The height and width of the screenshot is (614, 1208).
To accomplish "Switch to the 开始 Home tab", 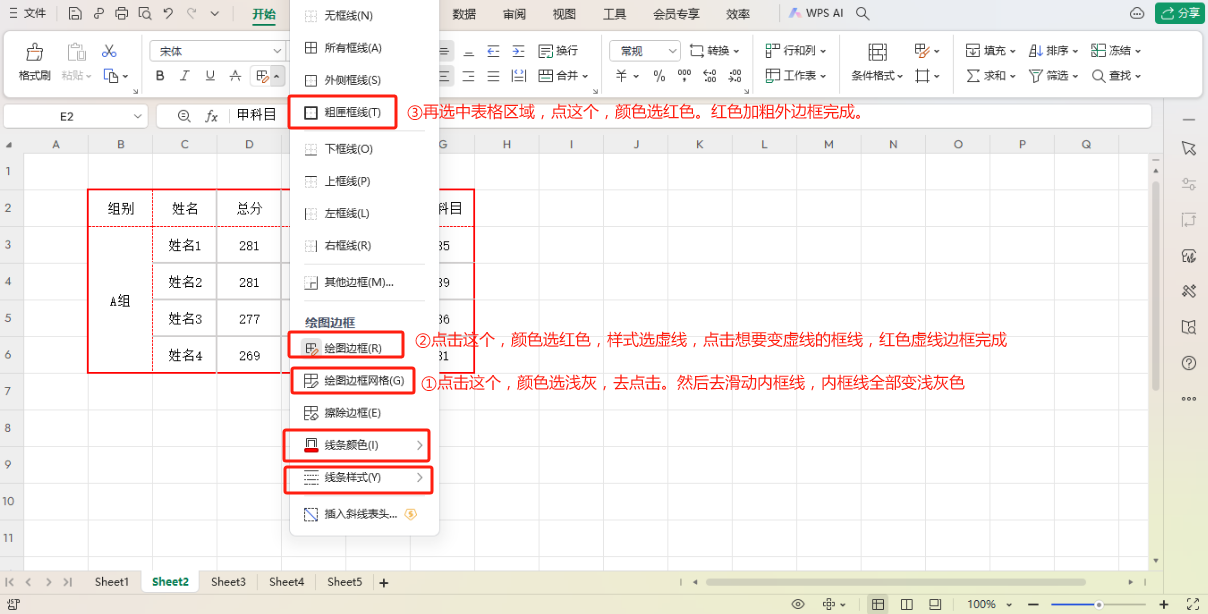I will click(x=264, y=14).
